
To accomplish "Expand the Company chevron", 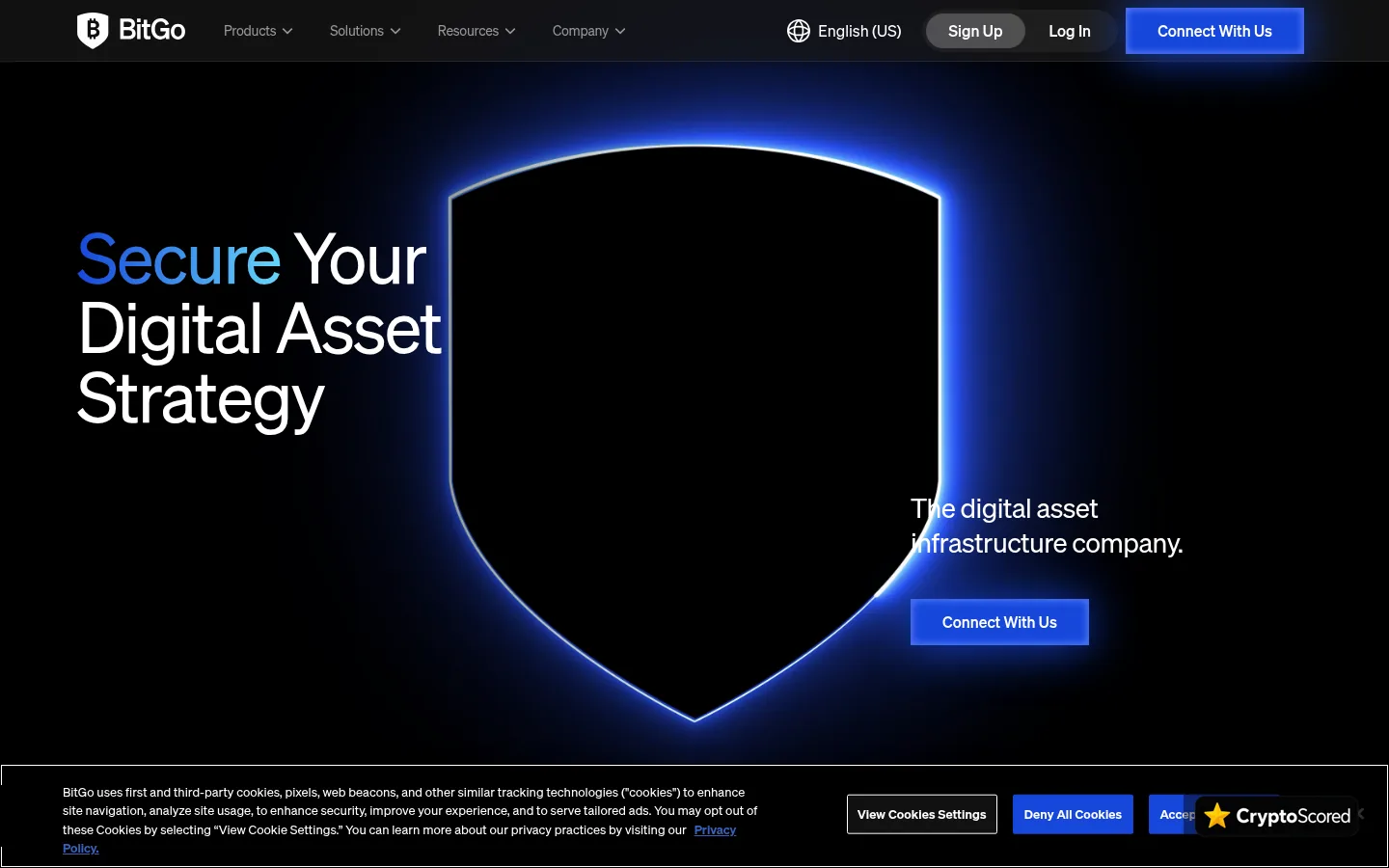I will 620,31.
